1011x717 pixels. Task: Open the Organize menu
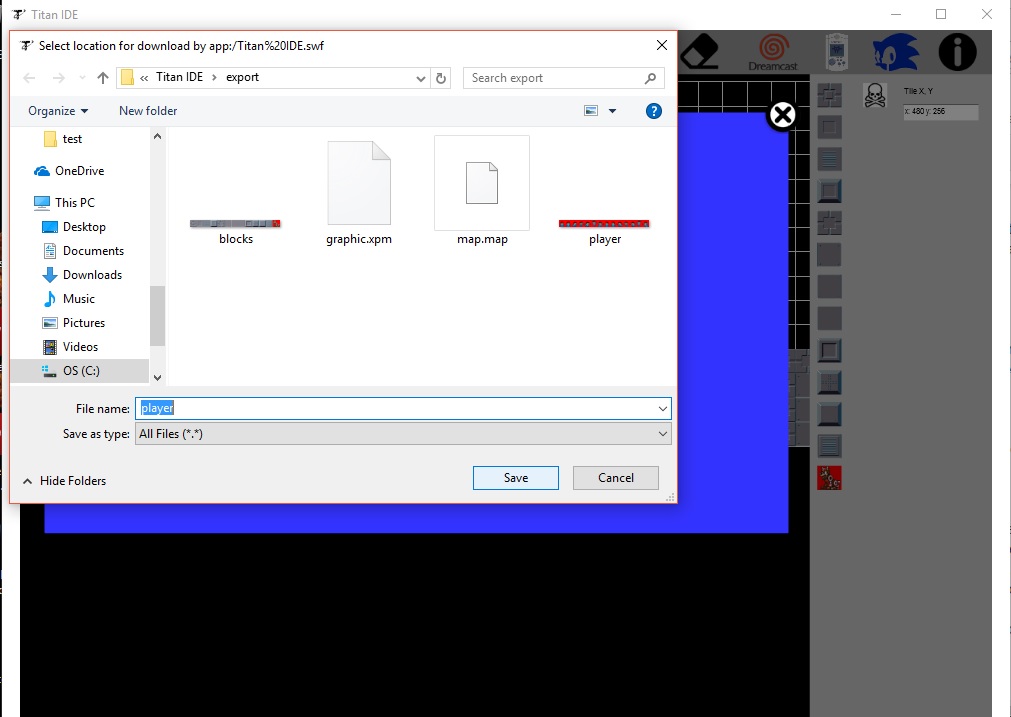[58, 111]
